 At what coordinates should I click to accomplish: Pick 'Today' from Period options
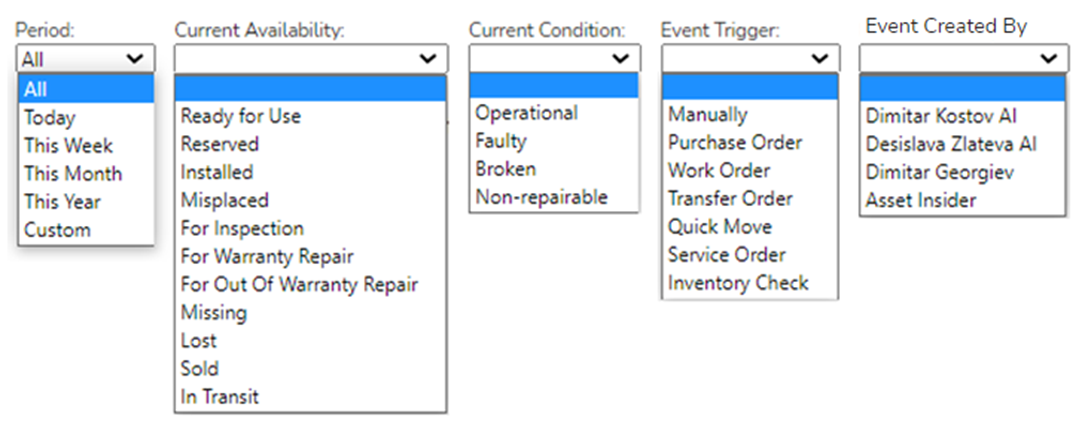pos(50,118)
